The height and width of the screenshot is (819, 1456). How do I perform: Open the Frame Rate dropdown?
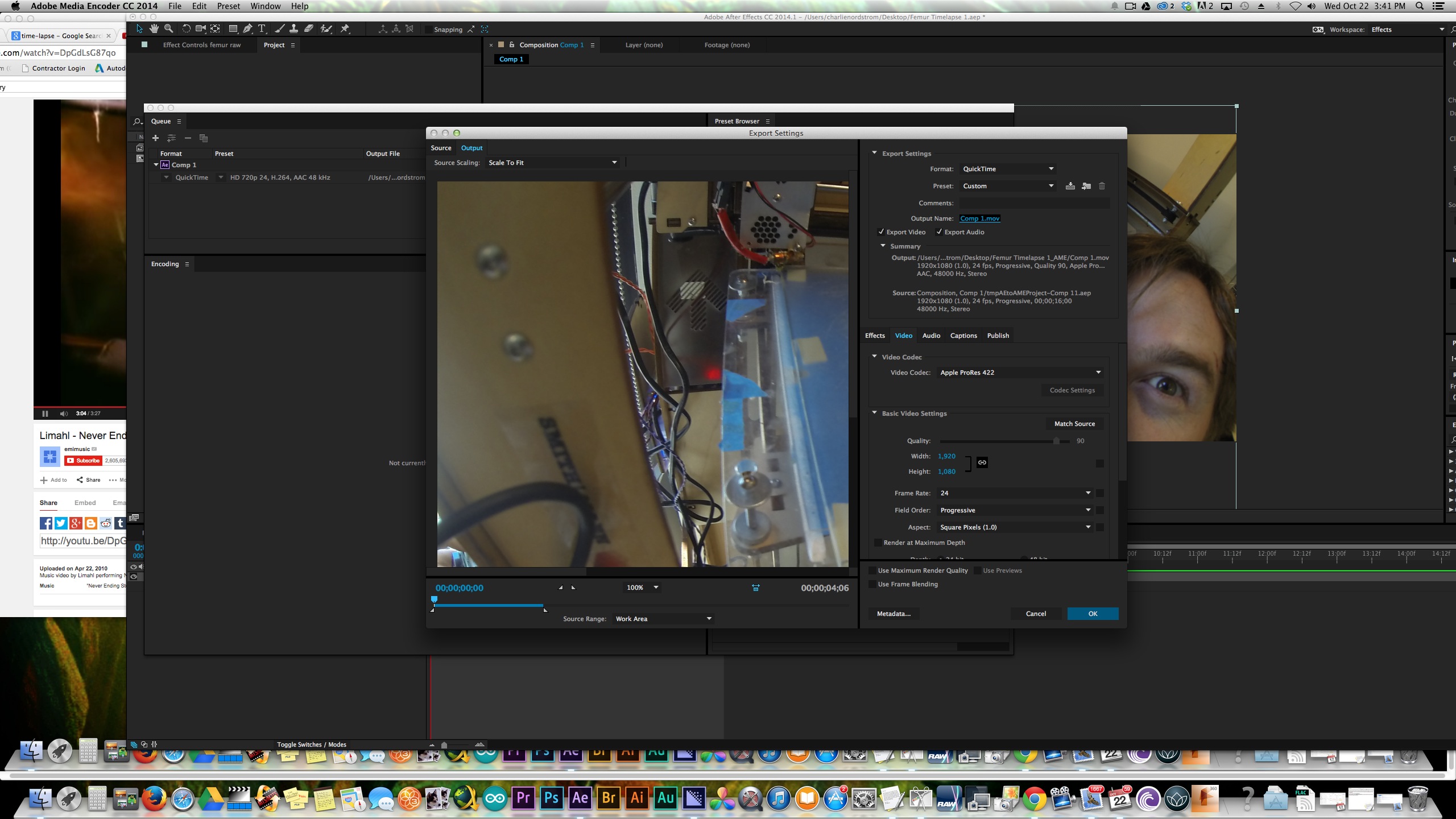[1015, 493]
